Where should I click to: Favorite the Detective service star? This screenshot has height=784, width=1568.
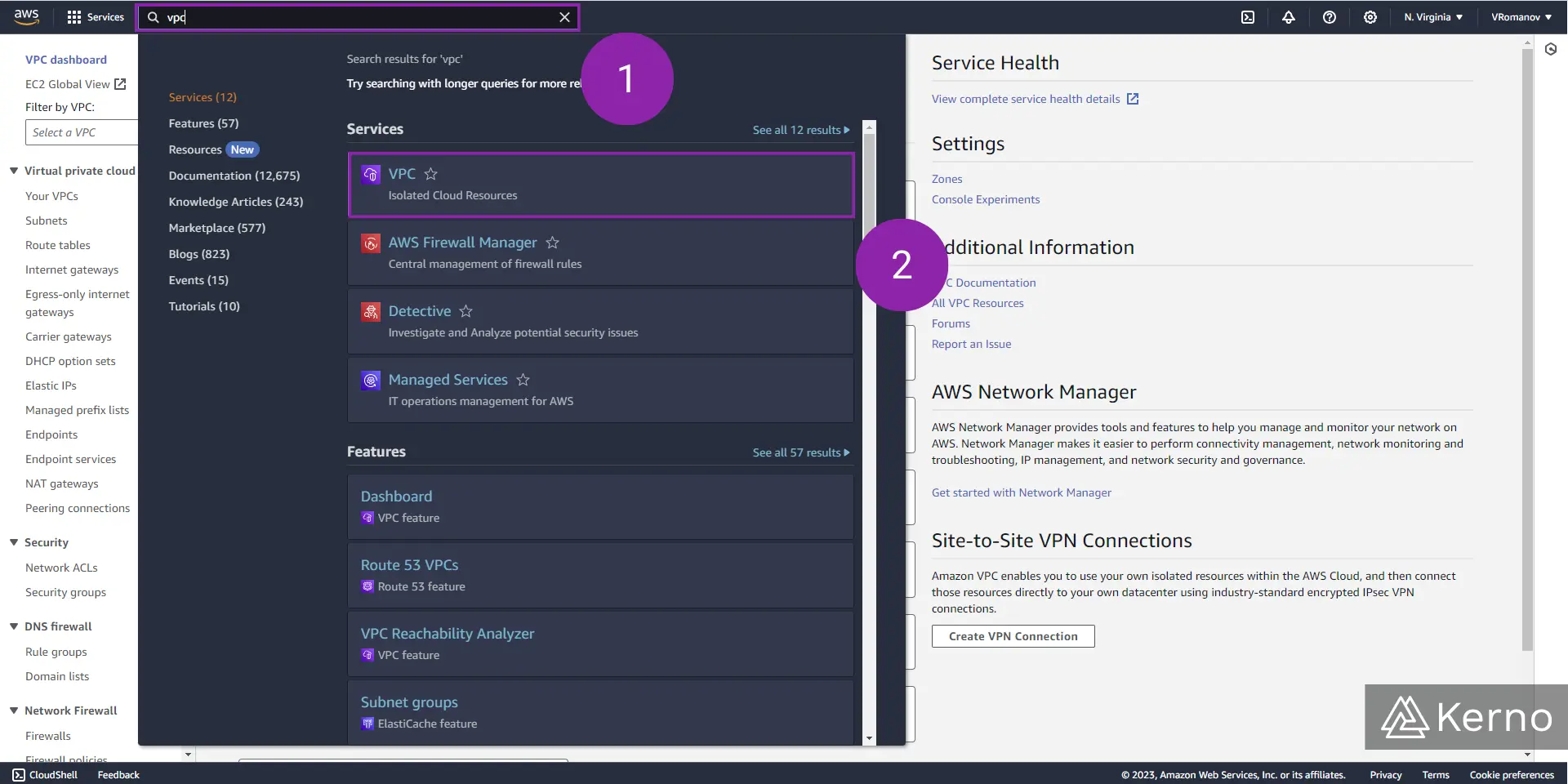tap(466, 311)
